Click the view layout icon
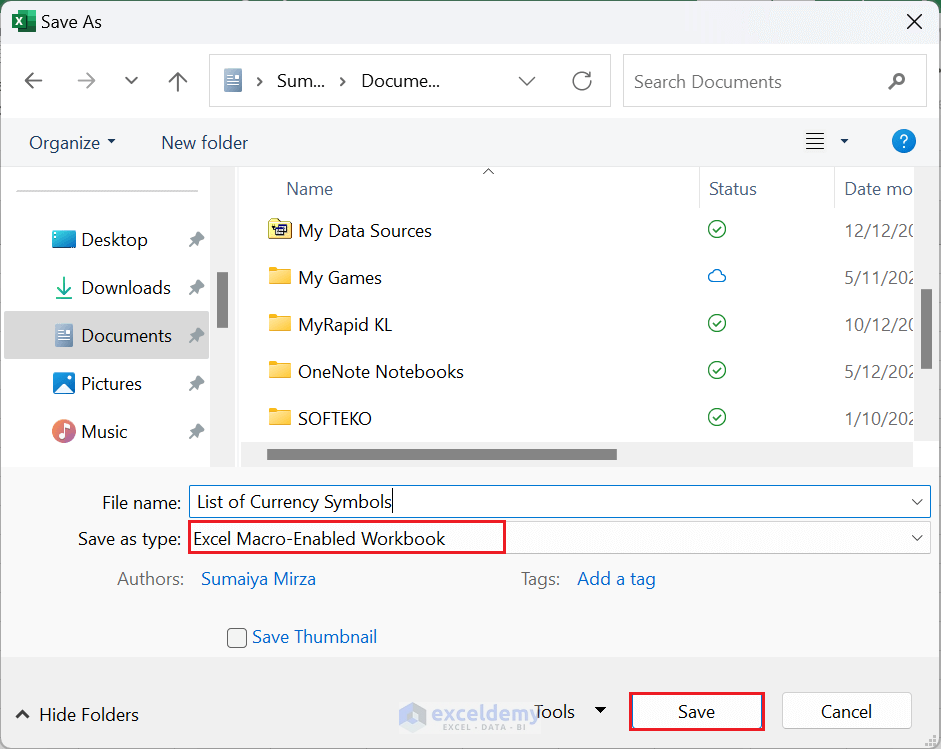This screenshot has height=749, width=941. point(815,142)
